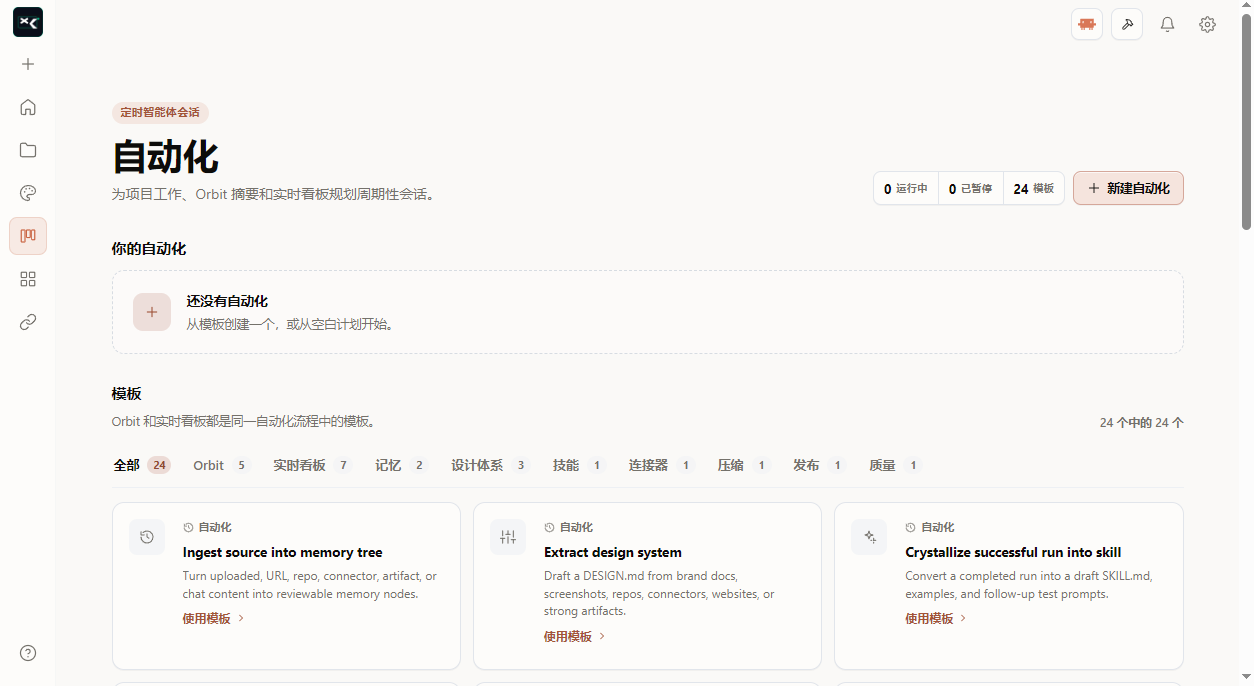Click the "Extract design system" title
The height and width of the screenshot is (686, 1254).
tap(613, 552)
